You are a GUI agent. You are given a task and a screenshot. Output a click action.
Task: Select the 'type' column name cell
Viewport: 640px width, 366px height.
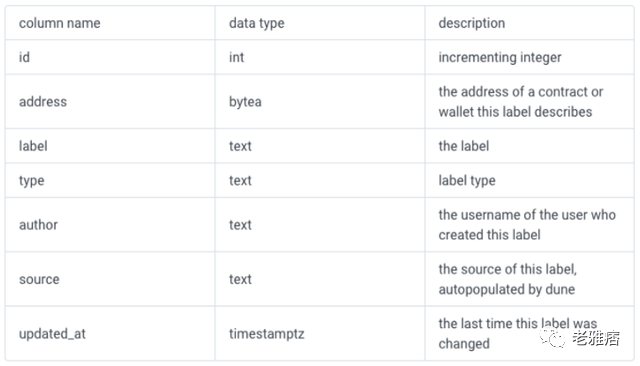coord(110,180)
